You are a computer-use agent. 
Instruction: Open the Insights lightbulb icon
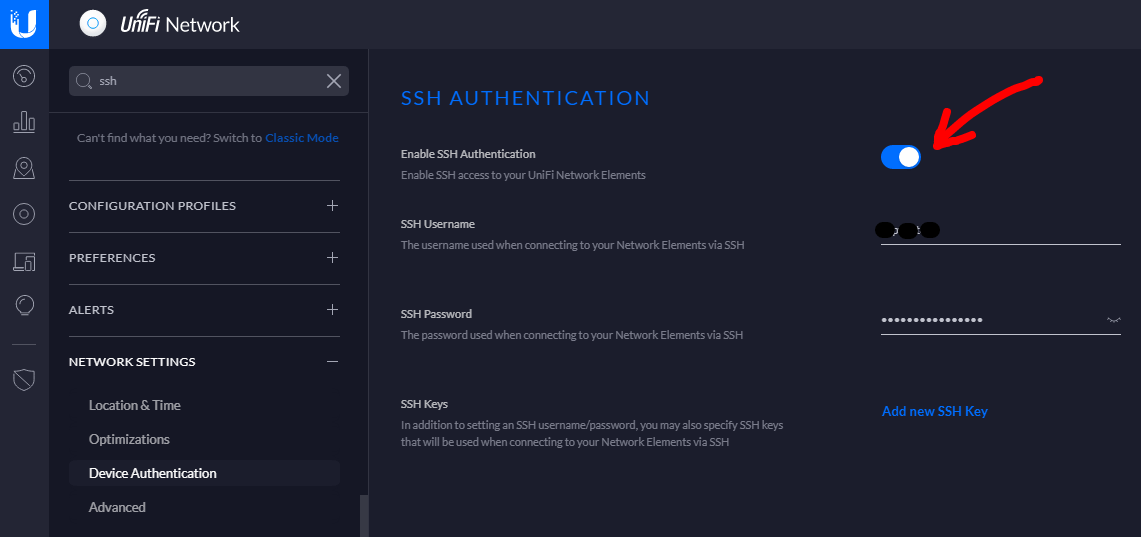point(24,305)
